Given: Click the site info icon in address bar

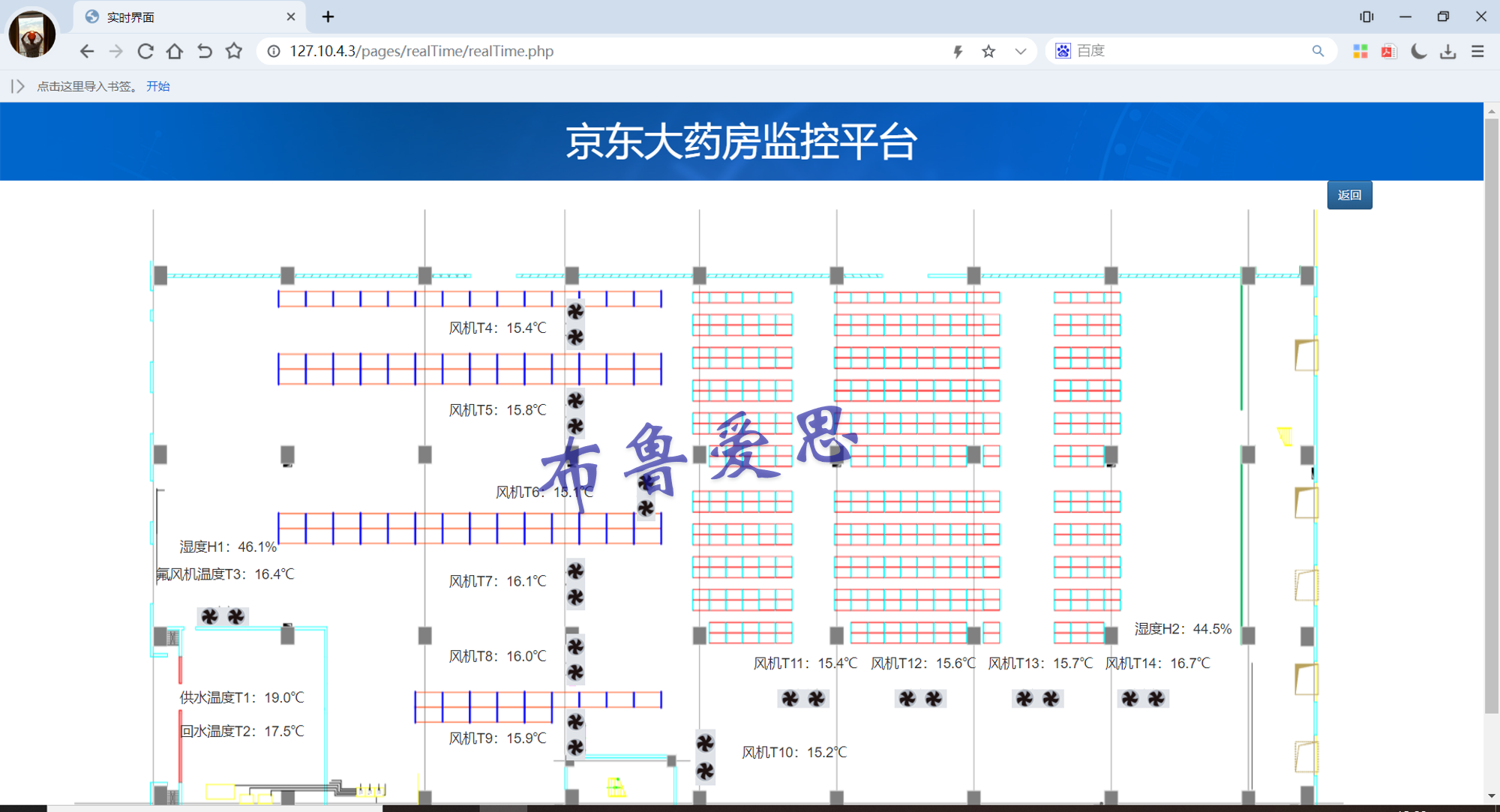Looking at the screenshot, I should tap(274, 51).
